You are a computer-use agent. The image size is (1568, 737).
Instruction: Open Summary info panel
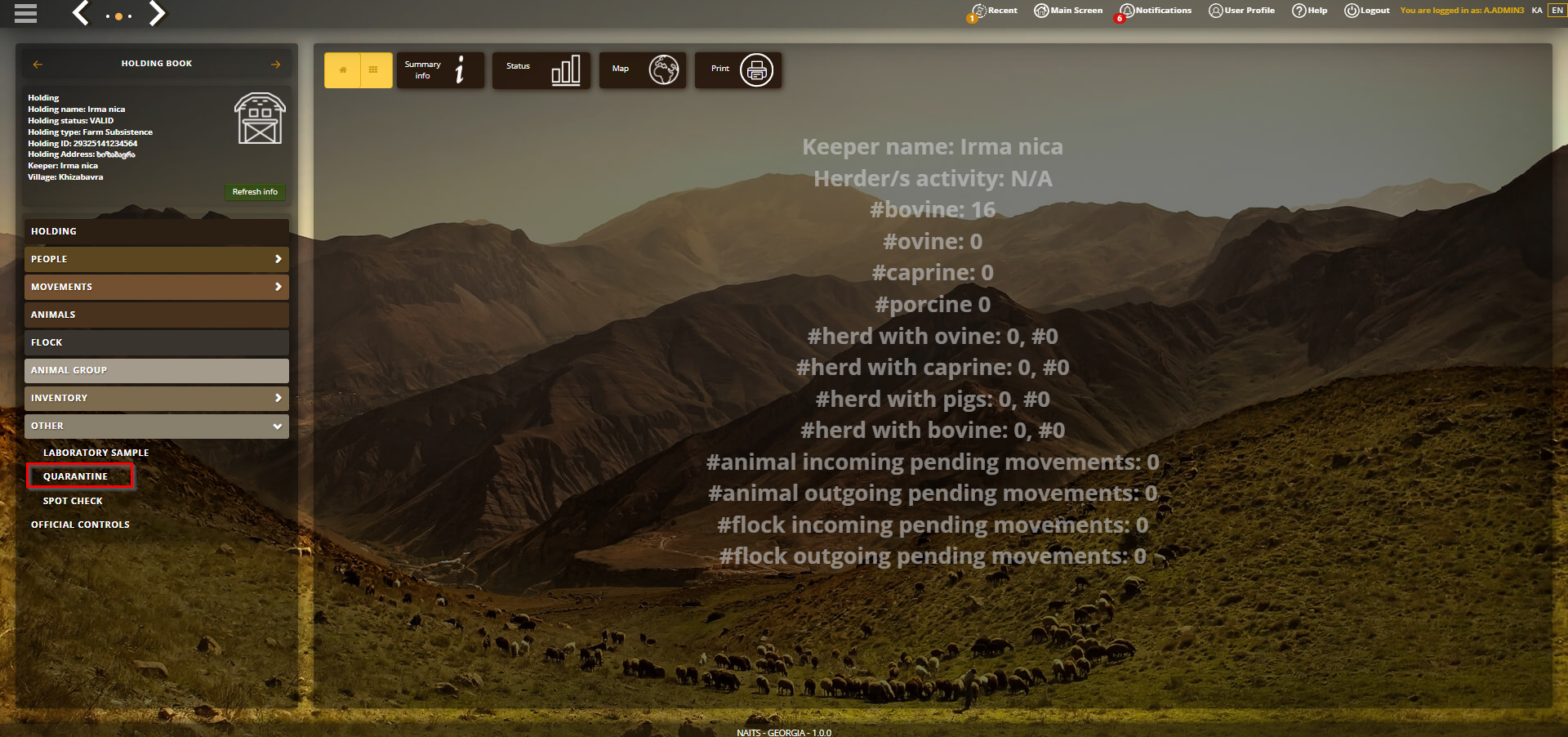pyautogui.click(x=440, y=70)
